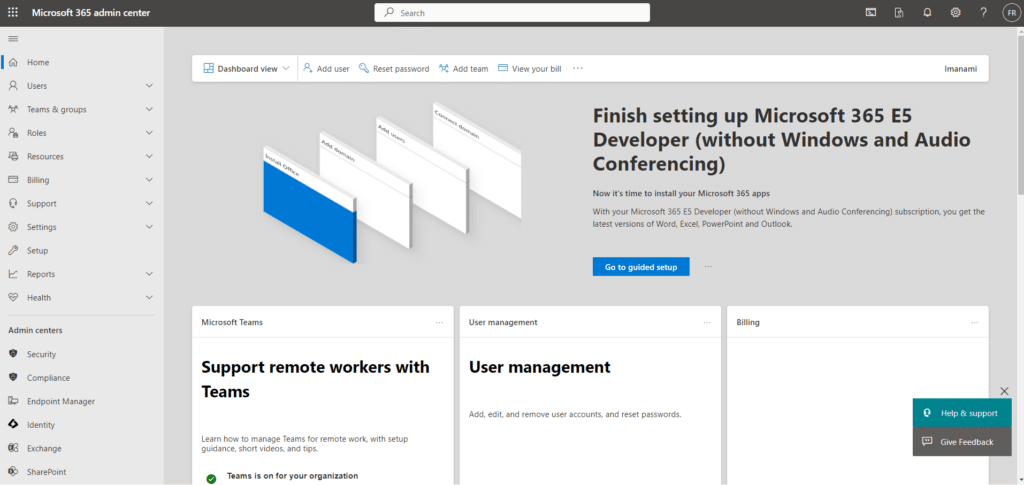Image resolution: width=1024 pixels, height=485 pixels.
Task: Open Cloud Shell icon in top bar
Action: point(871,12)
